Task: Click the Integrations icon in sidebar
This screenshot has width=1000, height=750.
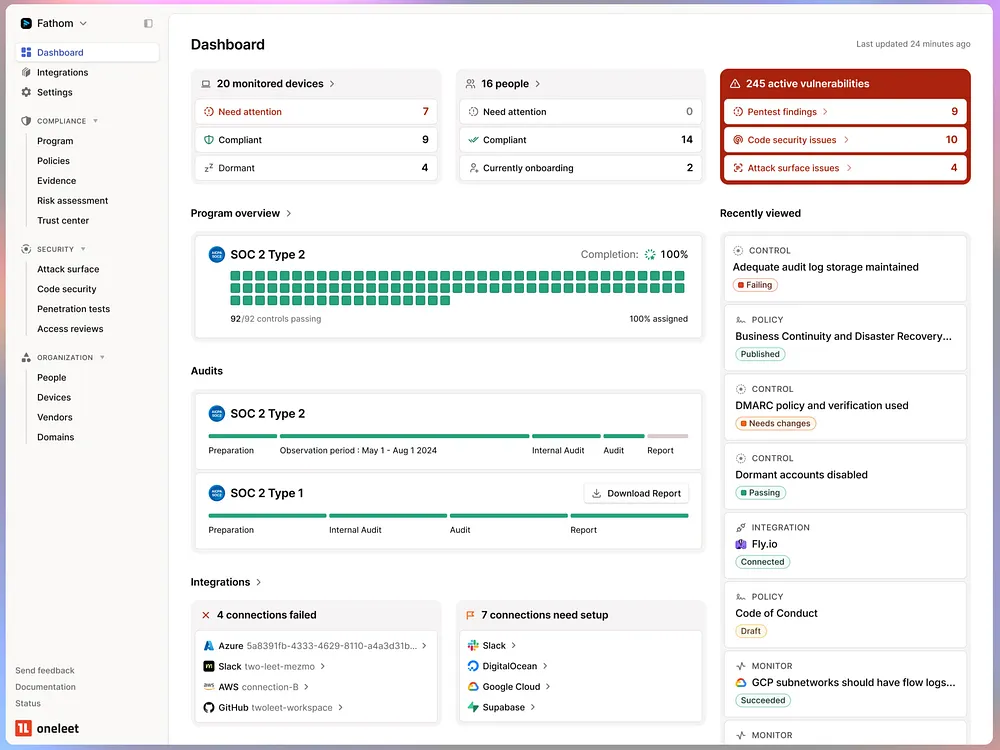Action: pyautogui.click(x=26, y=72)
